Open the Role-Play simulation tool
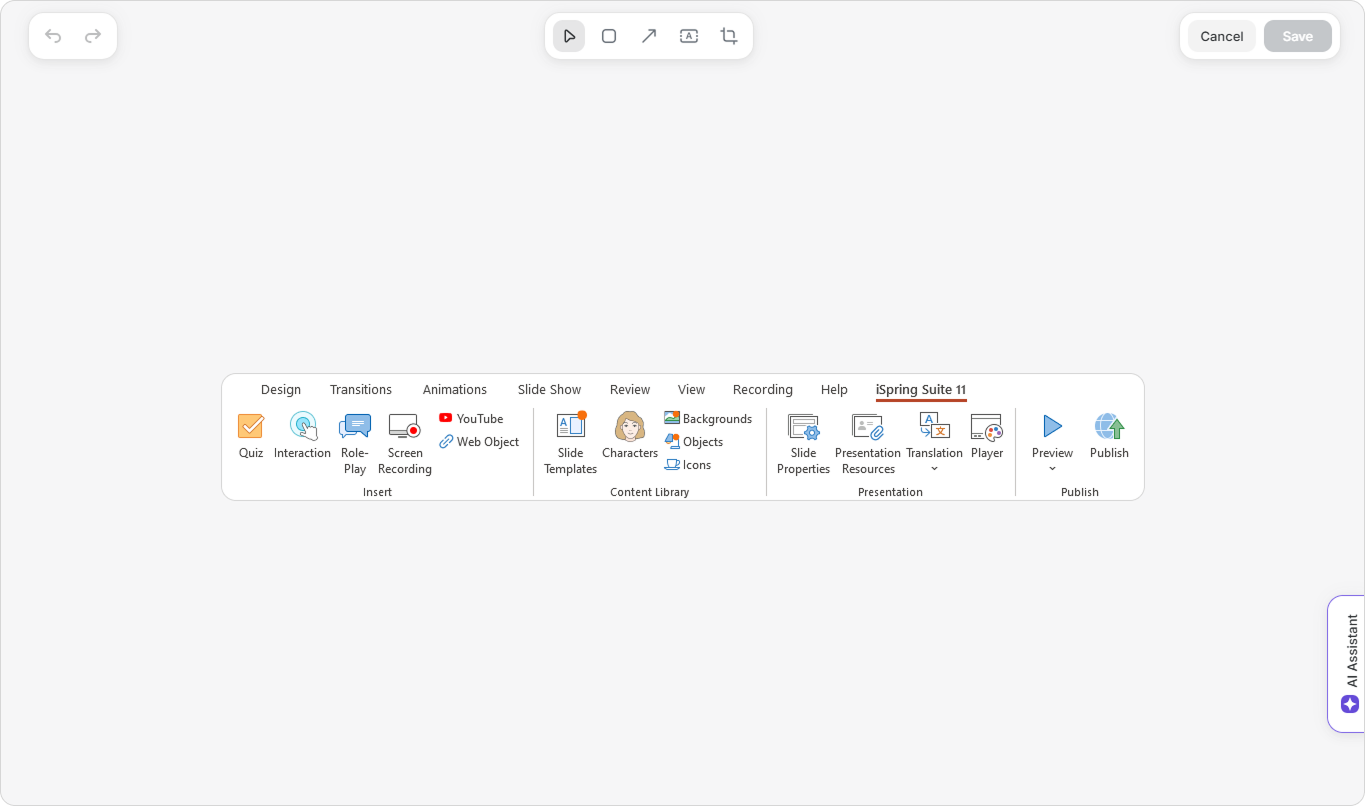 tap(355, 444)
